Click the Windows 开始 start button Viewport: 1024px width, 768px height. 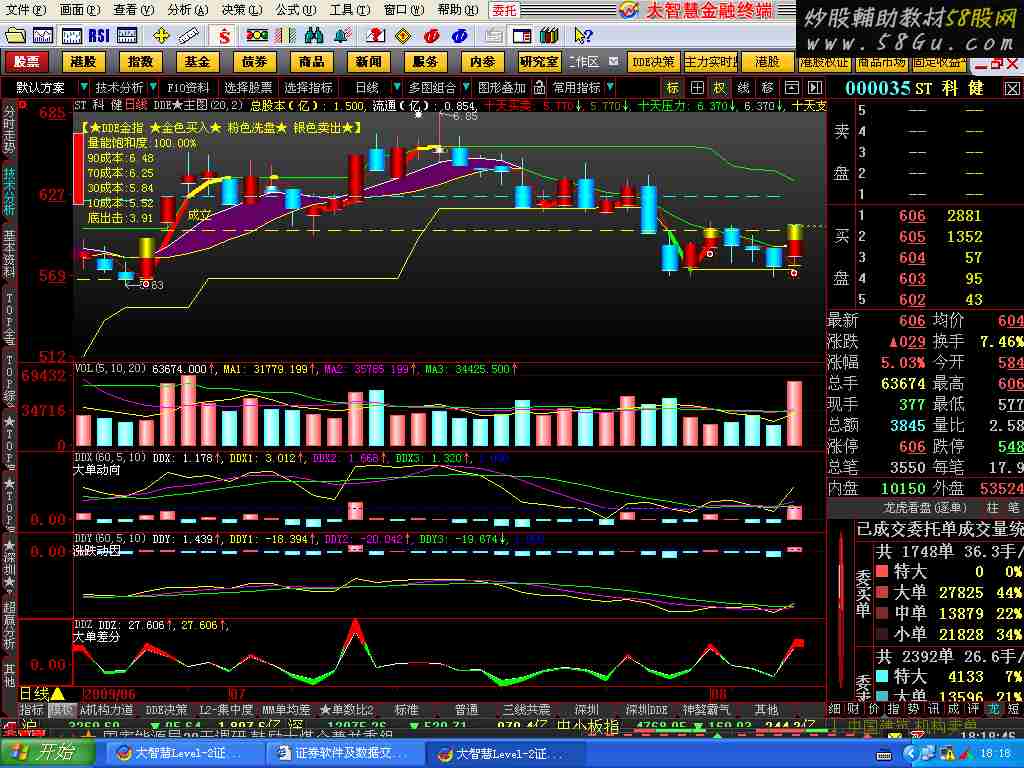coord(48,753)
